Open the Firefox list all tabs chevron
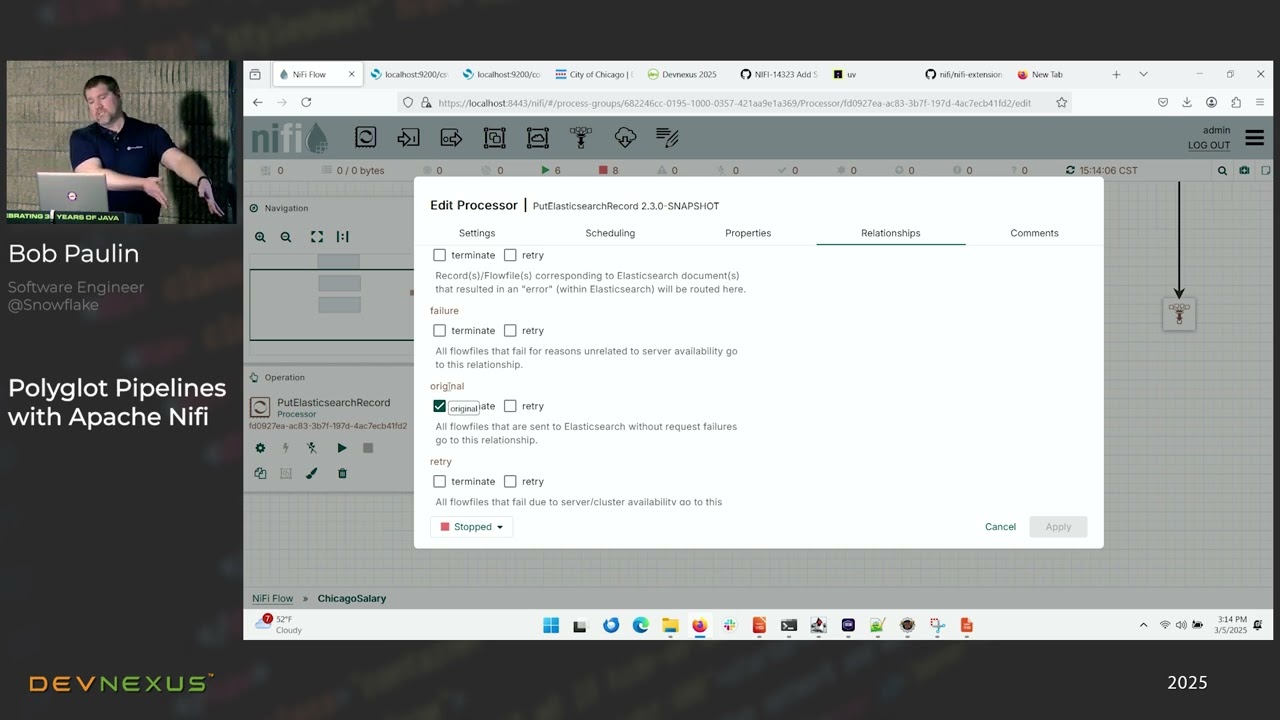1280x720 pixels. point(1143,74)
